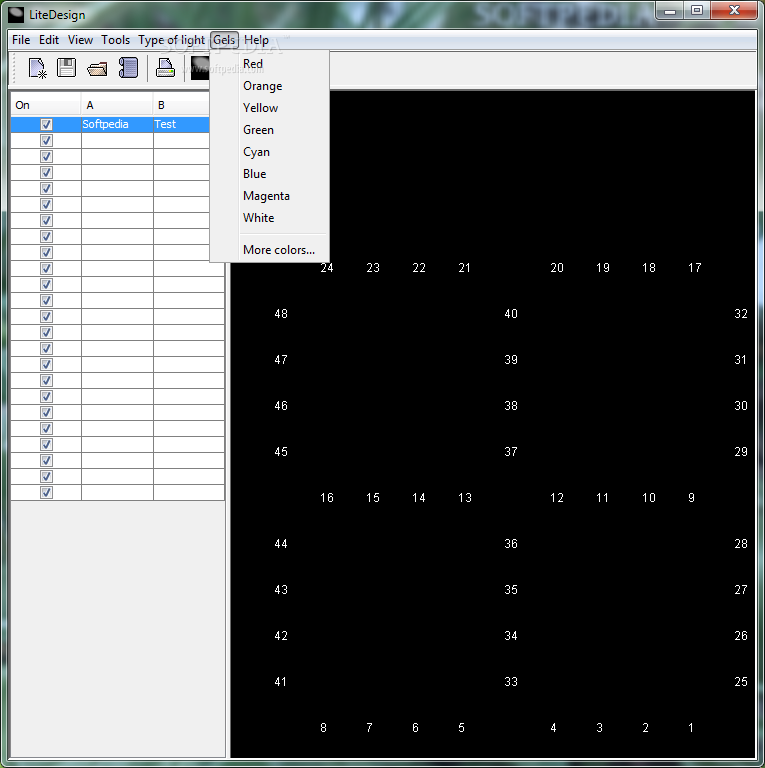765x768 pixels.
Task: Open the Tools menu
Action: coord(116,40)
